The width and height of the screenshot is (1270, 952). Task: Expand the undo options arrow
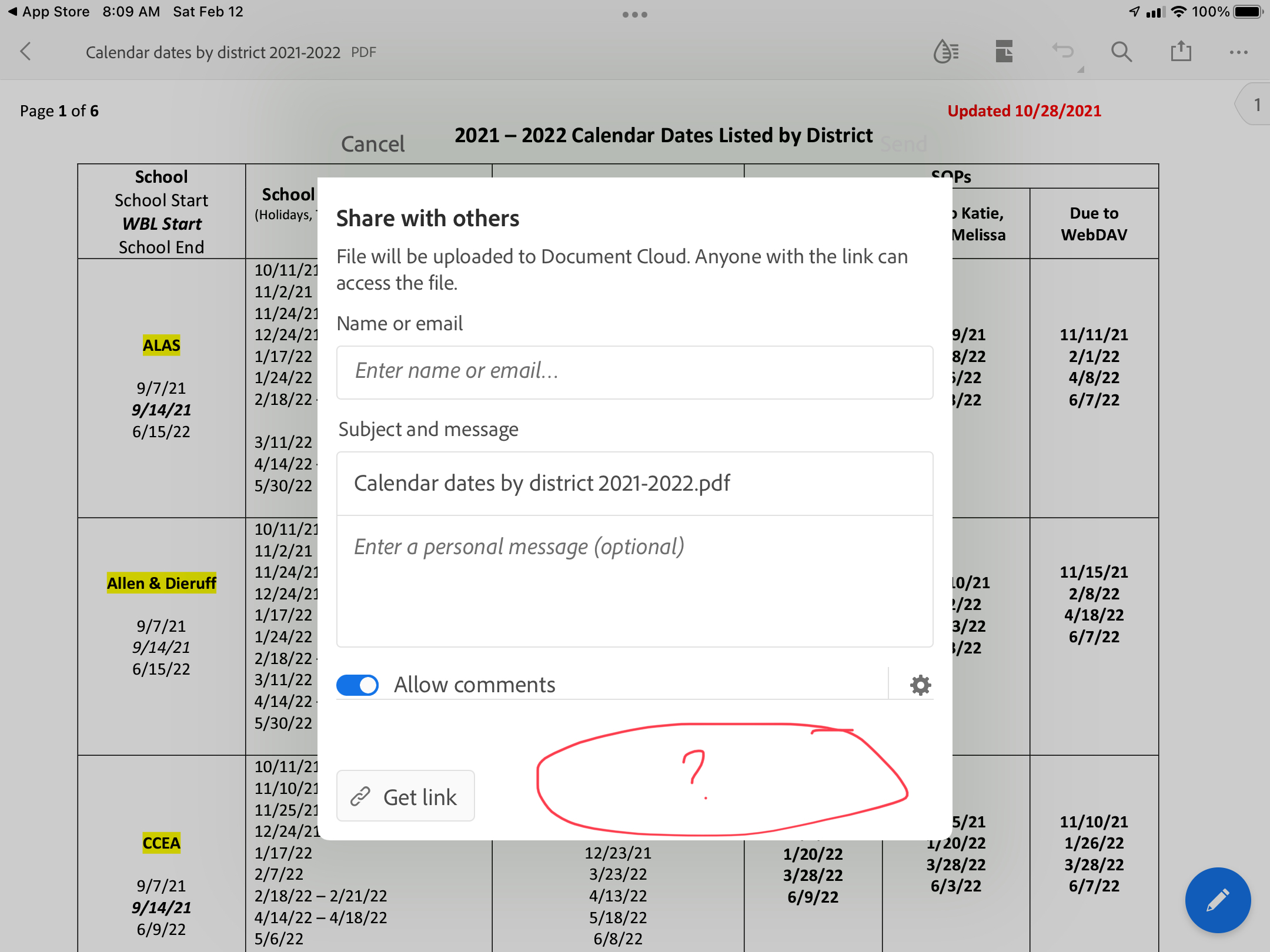click(1081, 68)
